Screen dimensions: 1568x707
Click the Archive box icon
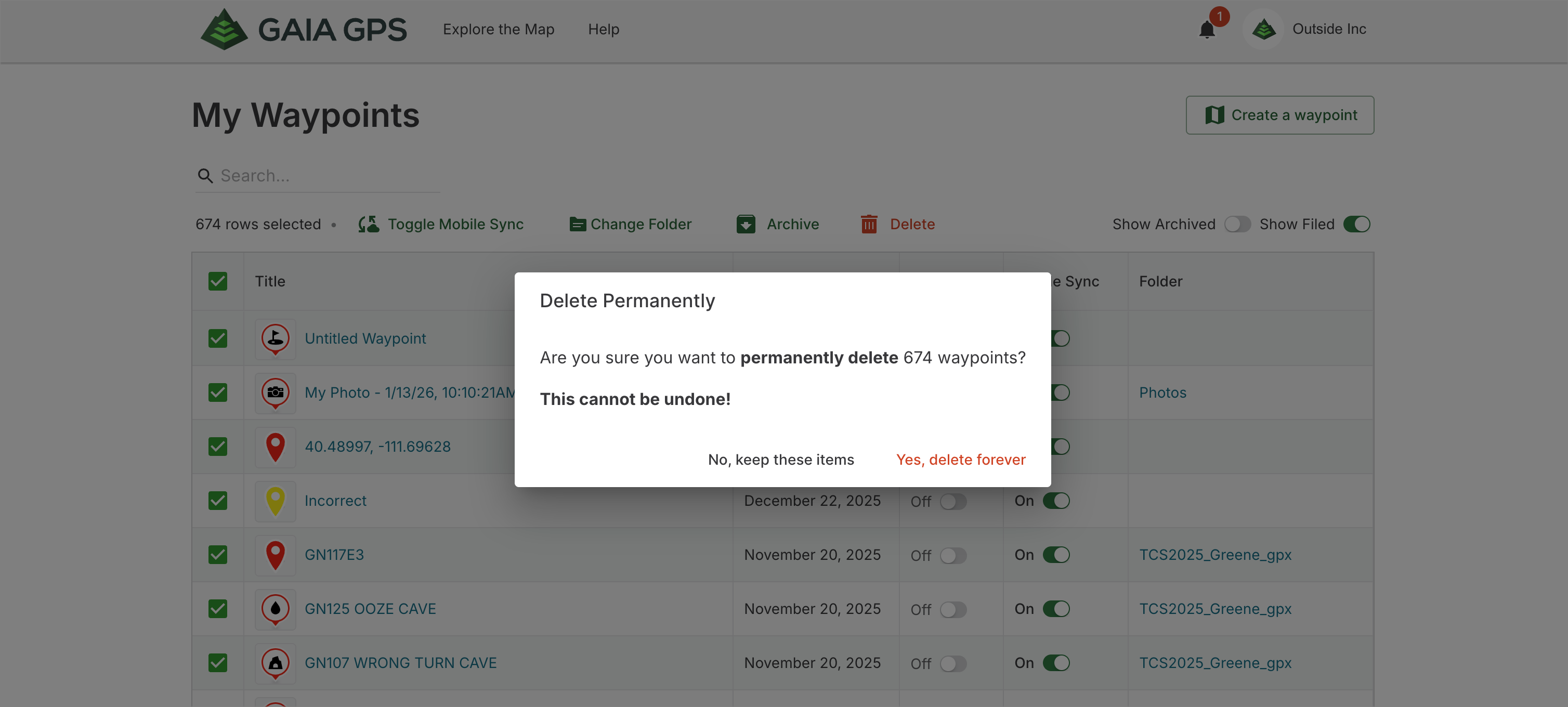(746, 224)
